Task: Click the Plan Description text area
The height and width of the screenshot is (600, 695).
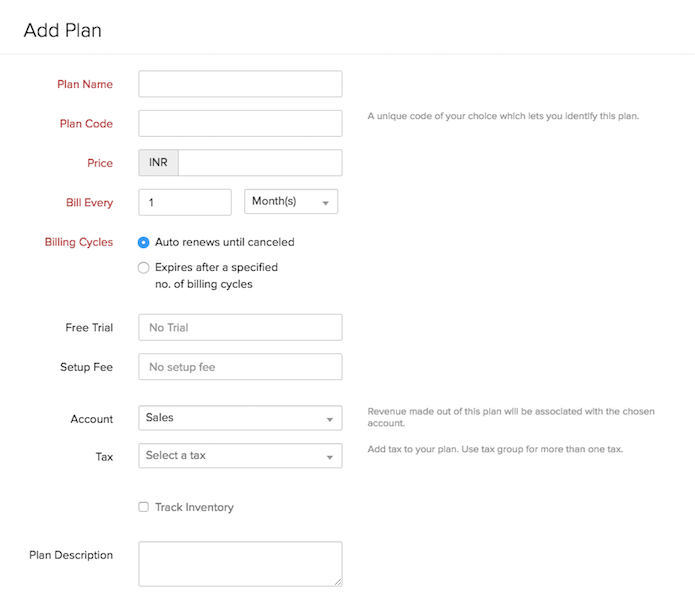Action: 240,563
